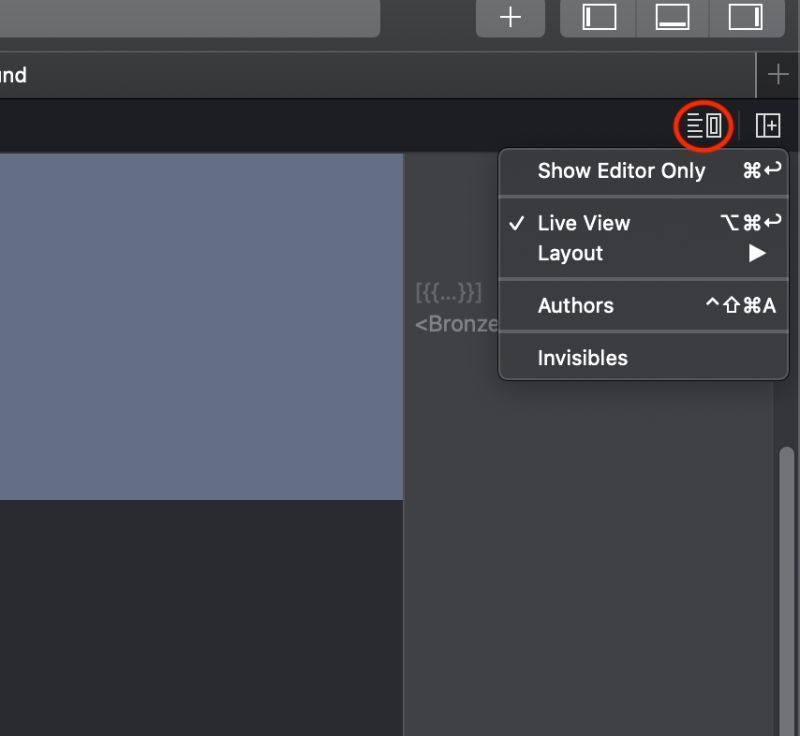Toggle the right sidebar layout icon
This screenshot has height=736, width=800.
[x=745, y=18]
